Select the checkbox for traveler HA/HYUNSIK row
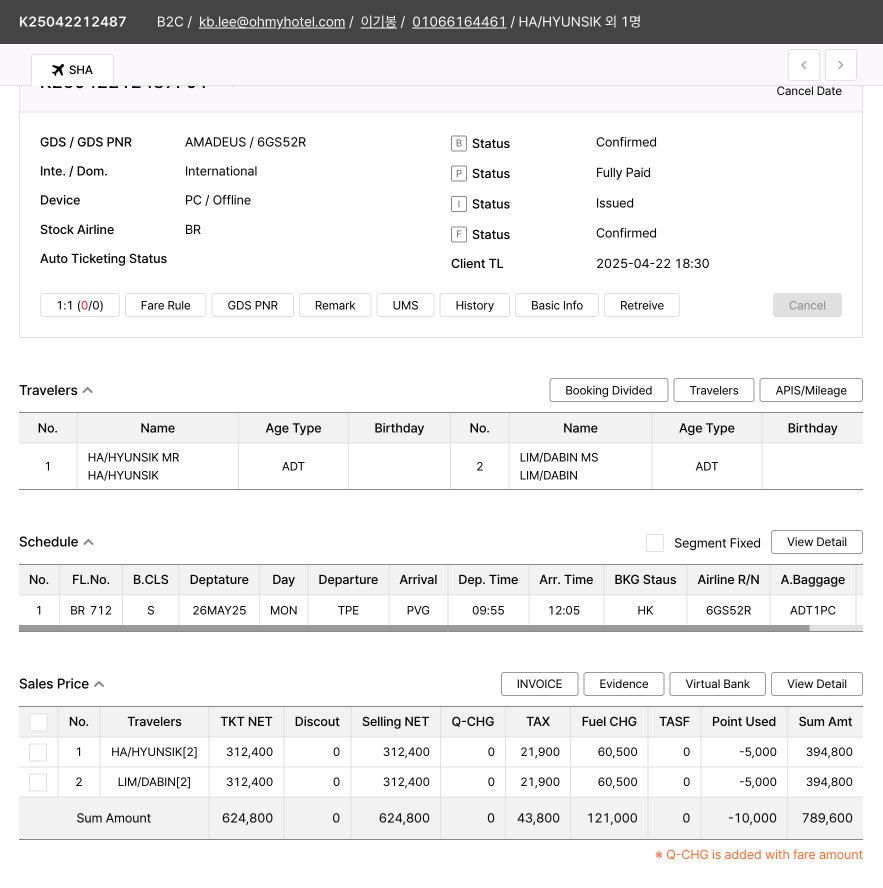883x888 pixels. [x=38, y=752]
